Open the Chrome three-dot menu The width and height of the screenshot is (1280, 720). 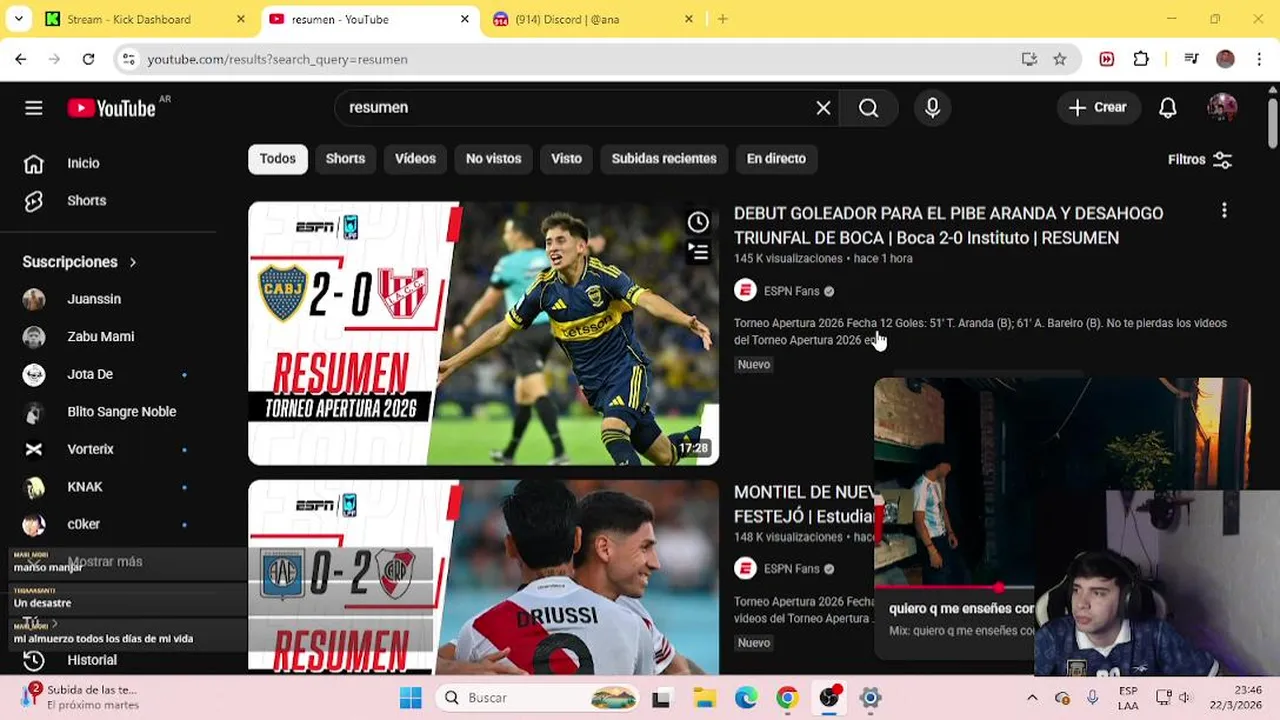1257,59
